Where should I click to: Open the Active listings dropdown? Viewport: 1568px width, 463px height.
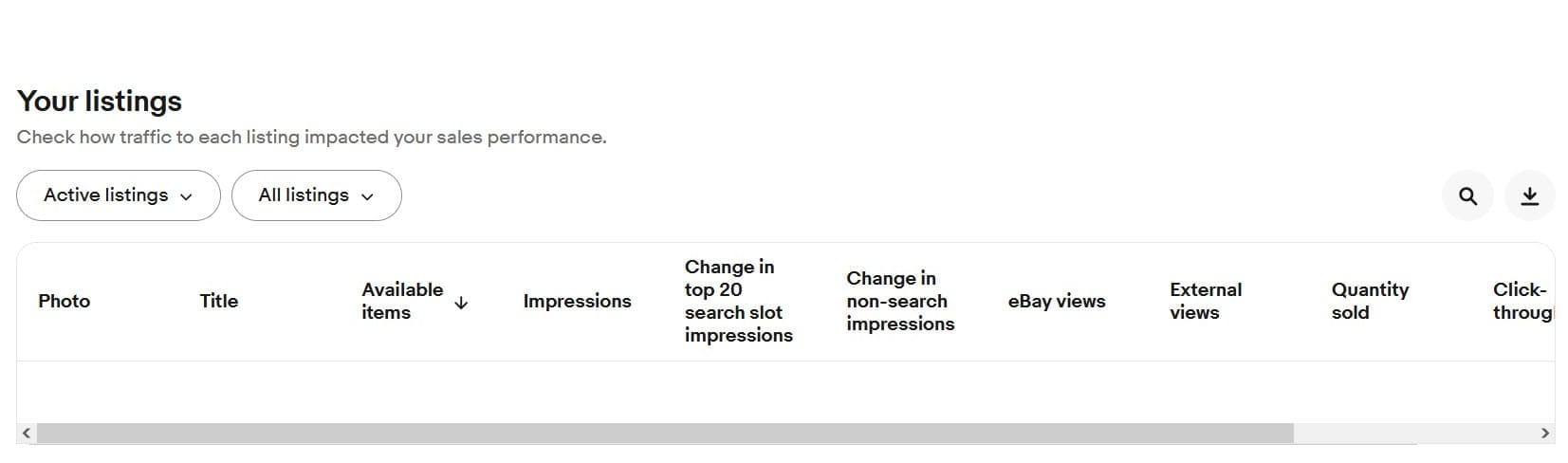point(118,195)
